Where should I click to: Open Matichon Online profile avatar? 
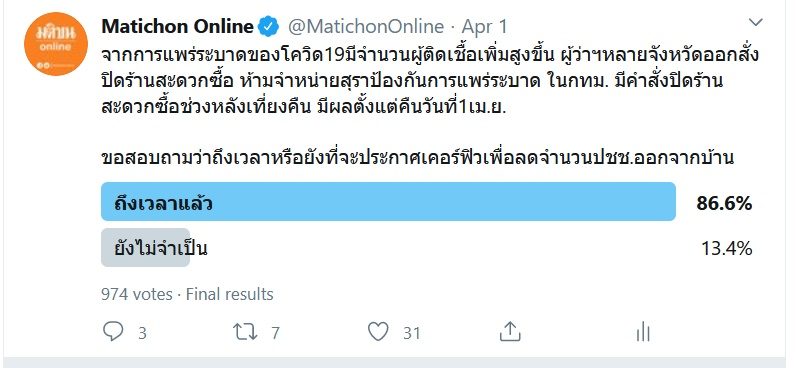tap(55, 44)
